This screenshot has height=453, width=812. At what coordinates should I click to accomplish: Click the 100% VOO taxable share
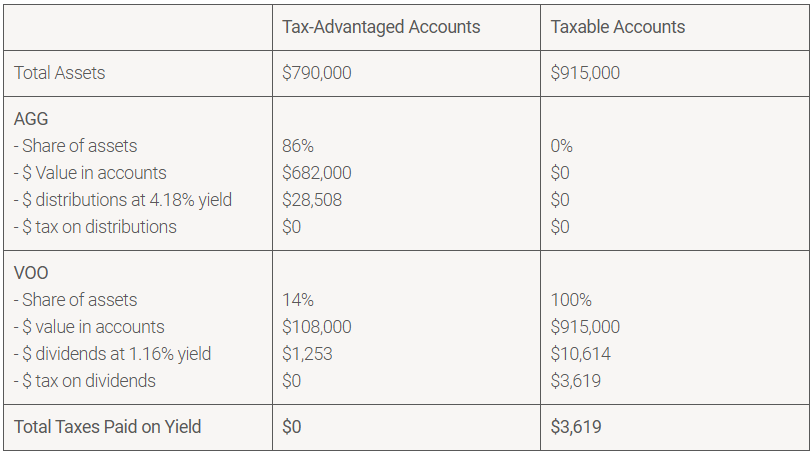[571, 300]
